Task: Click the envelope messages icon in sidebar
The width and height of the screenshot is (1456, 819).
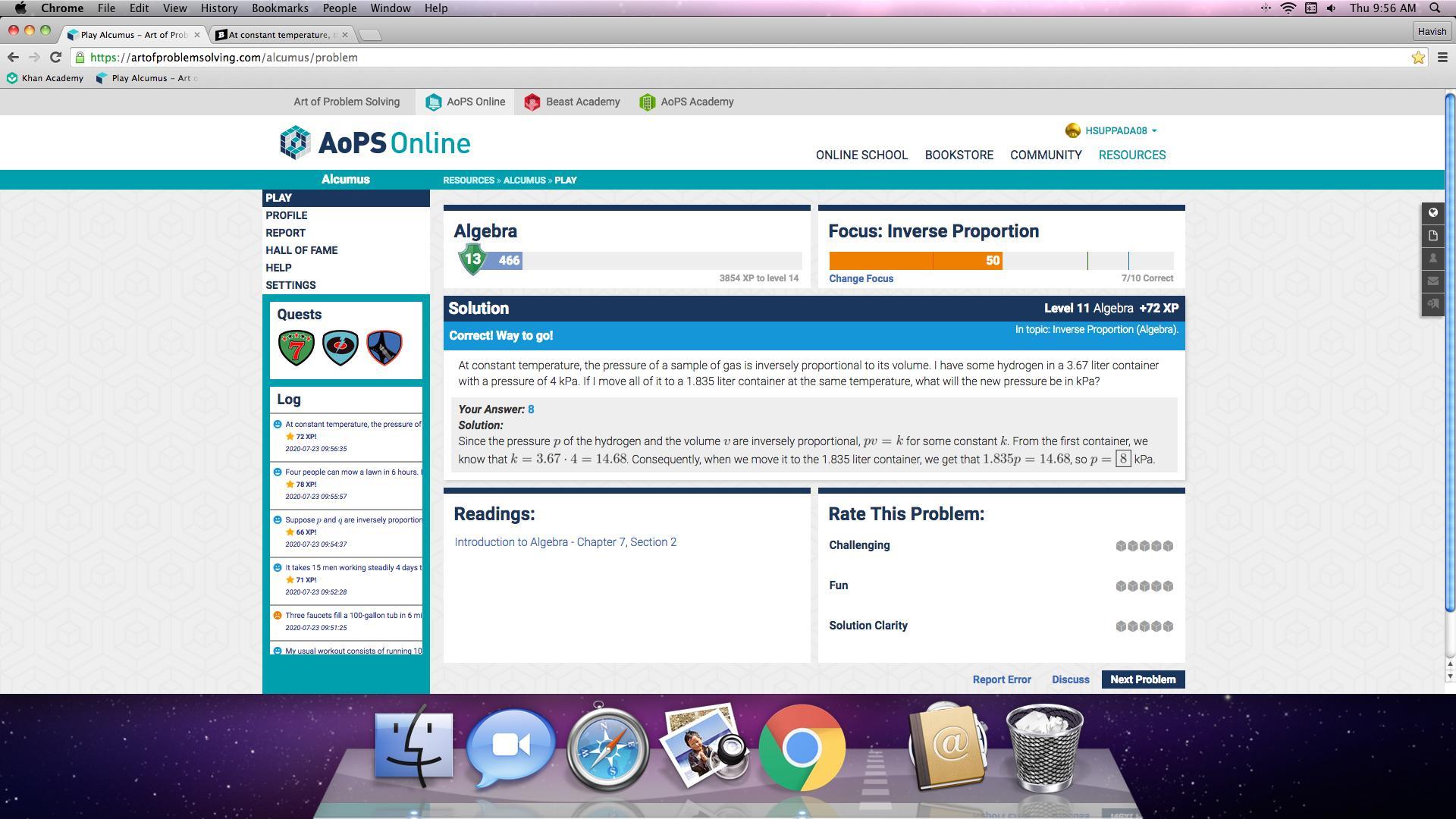Action: coord(1432,281)
